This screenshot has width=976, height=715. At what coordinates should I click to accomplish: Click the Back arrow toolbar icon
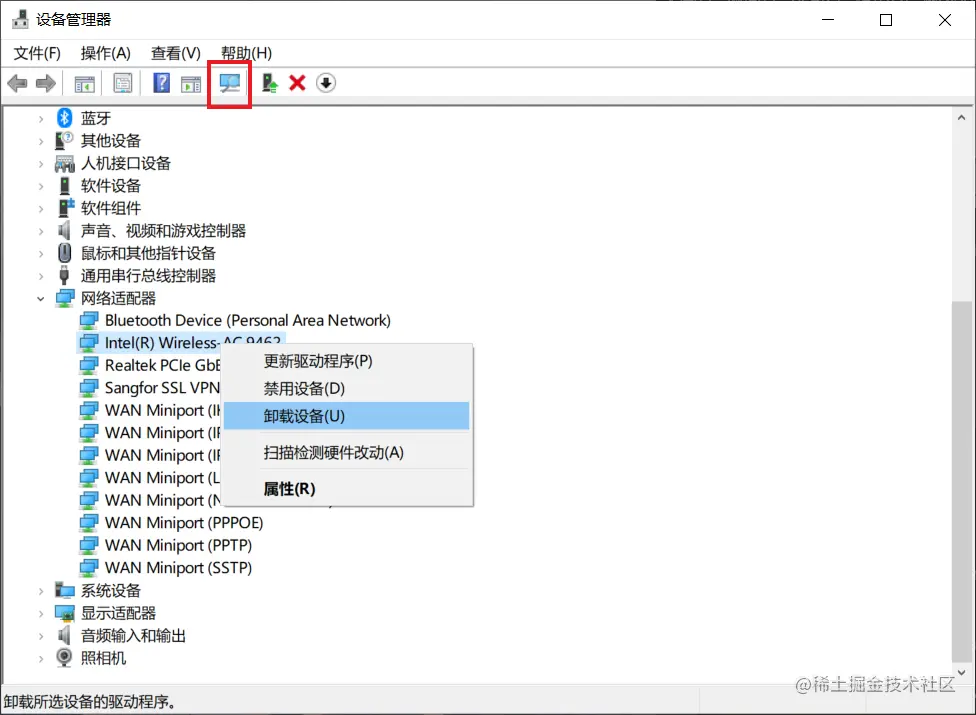[x=17, y=83]
